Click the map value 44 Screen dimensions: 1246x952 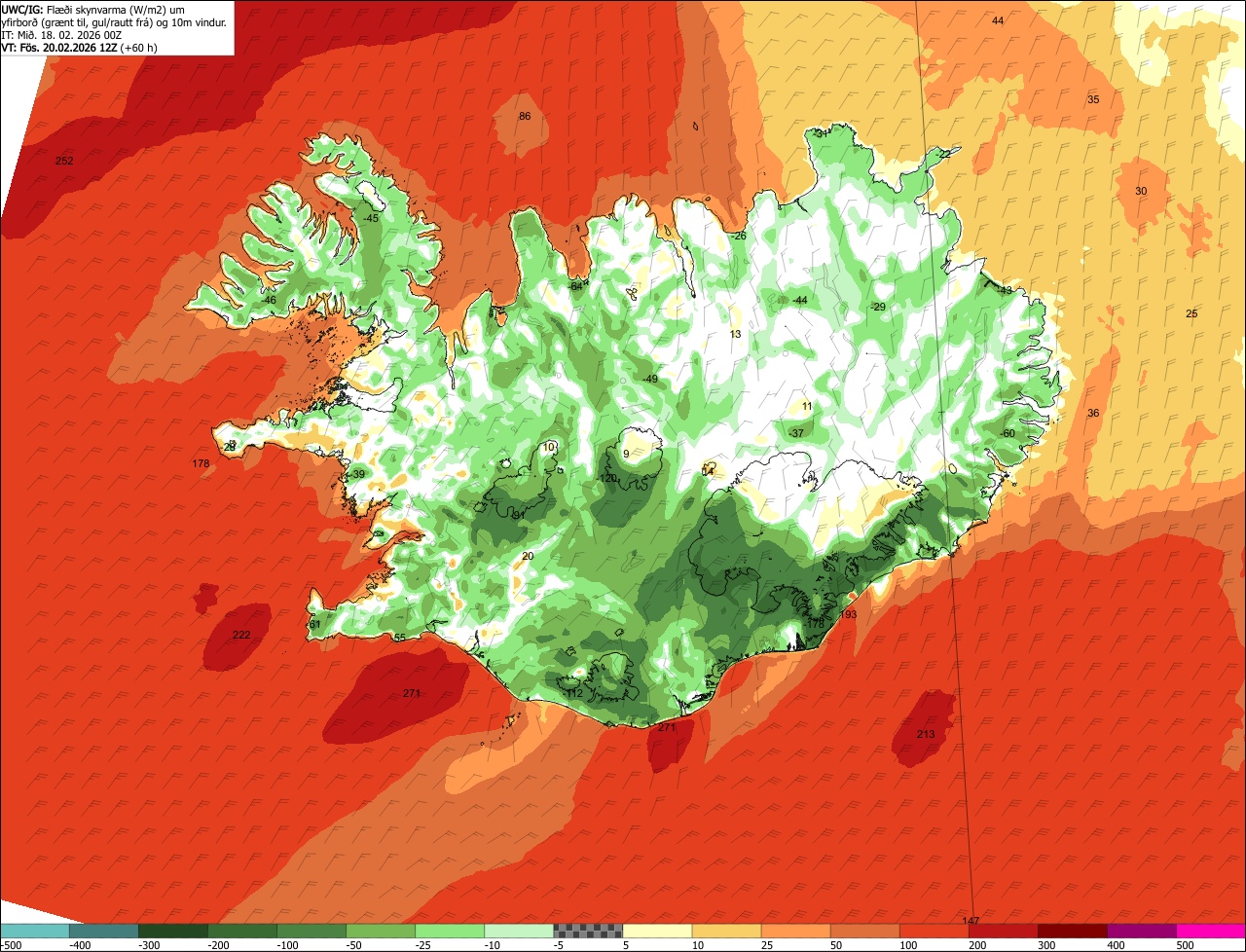tap(998, 20)
